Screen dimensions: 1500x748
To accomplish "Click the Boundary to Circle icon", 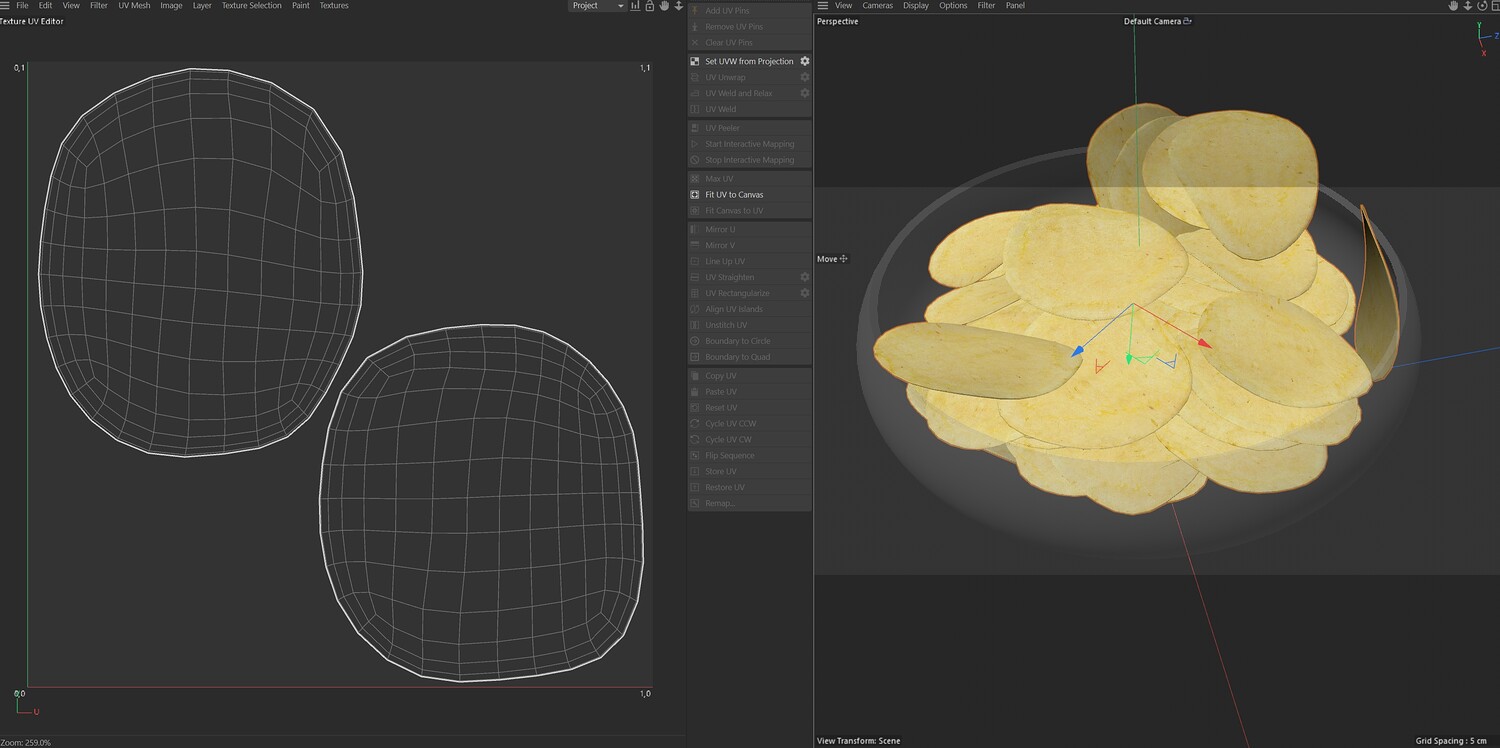I will coord(695,341).
